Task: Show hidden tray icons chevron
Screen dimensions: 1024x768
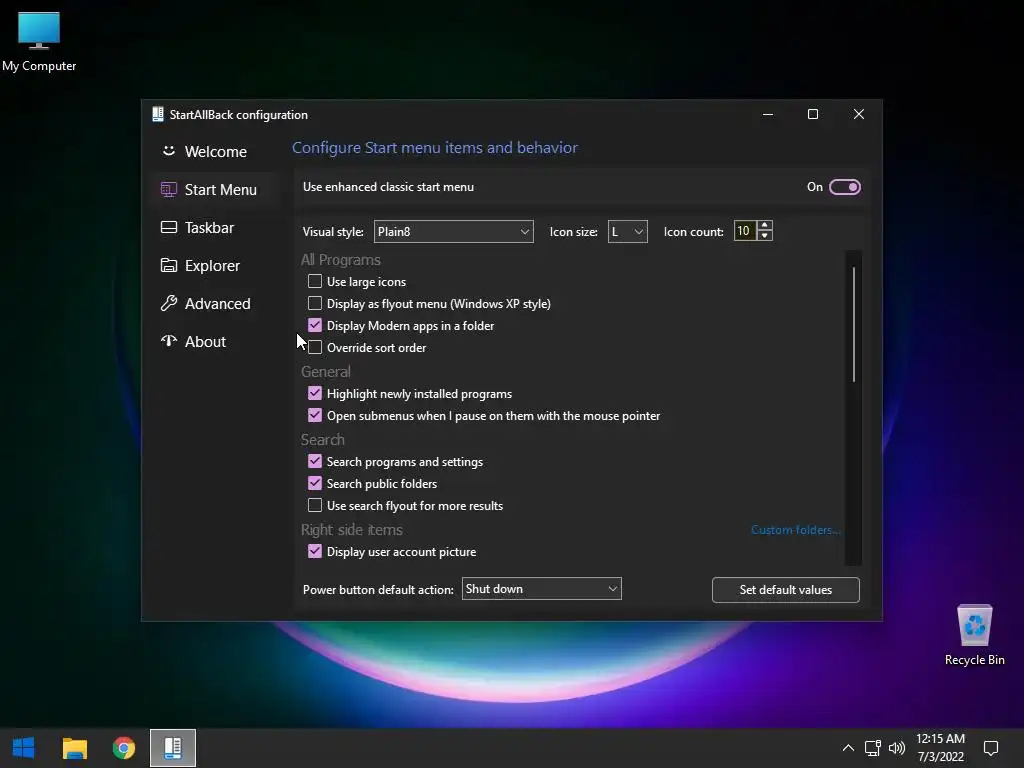Action: (848, 748)
